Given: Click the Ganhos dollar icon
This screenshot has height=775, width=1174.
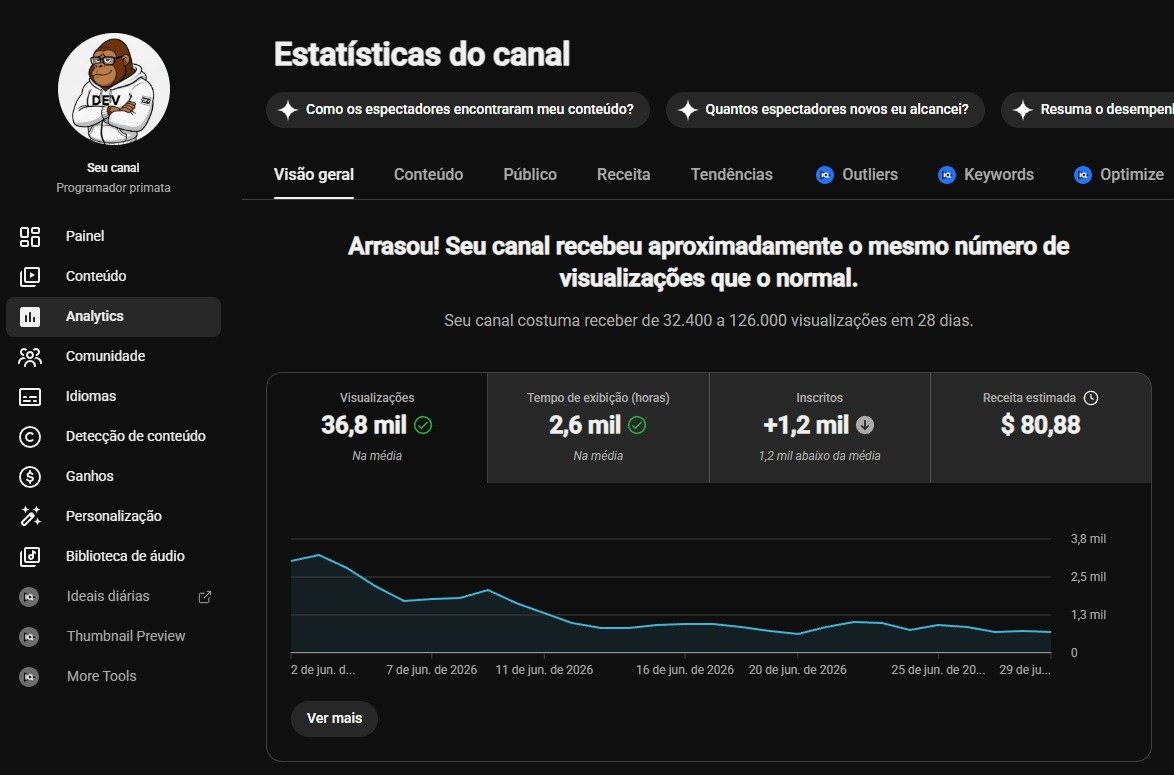Looking at the screenshot, I should 30,476.
